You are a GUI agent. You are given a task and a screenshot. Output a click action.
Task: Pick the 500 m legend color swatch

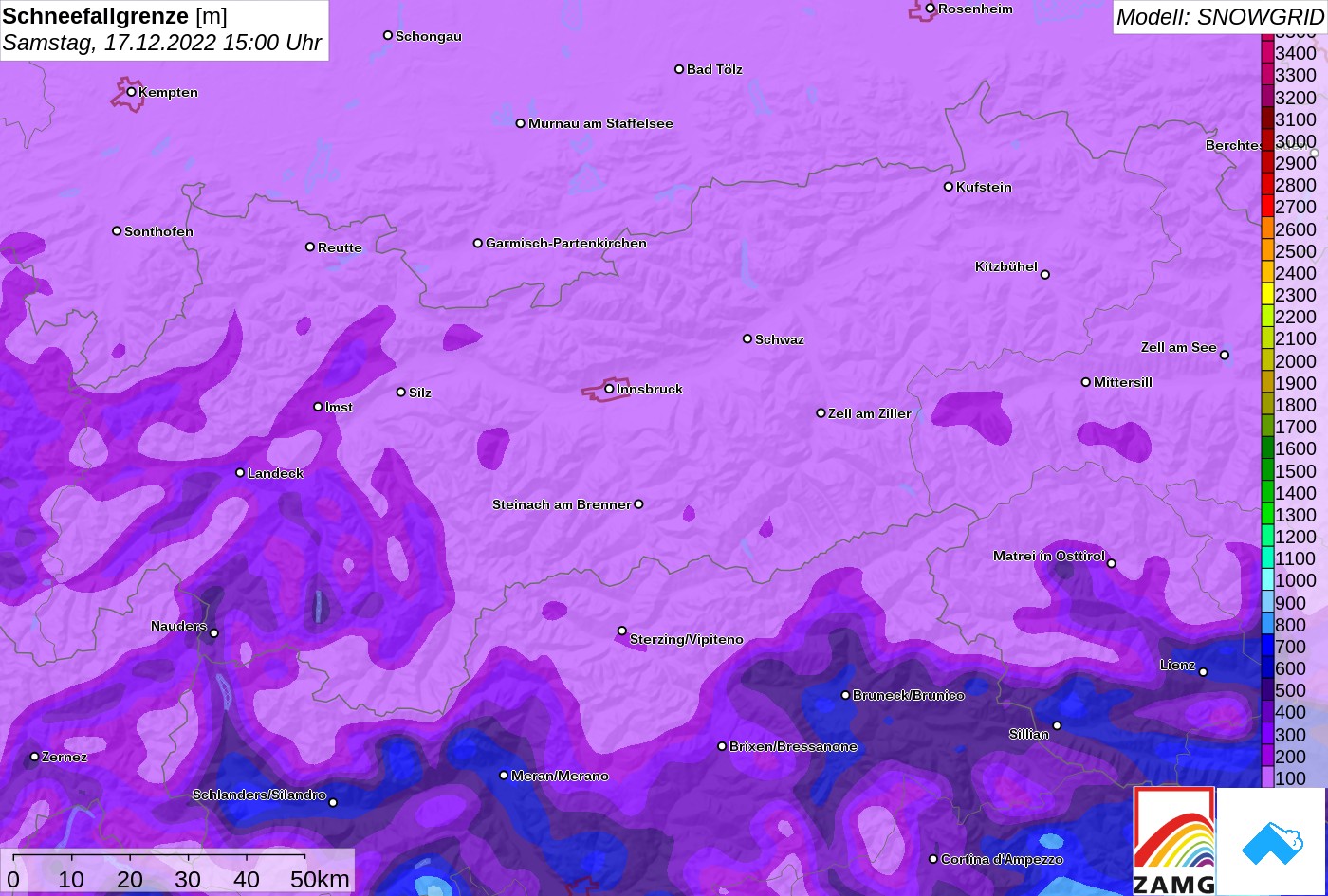[x=1267, y=690]
